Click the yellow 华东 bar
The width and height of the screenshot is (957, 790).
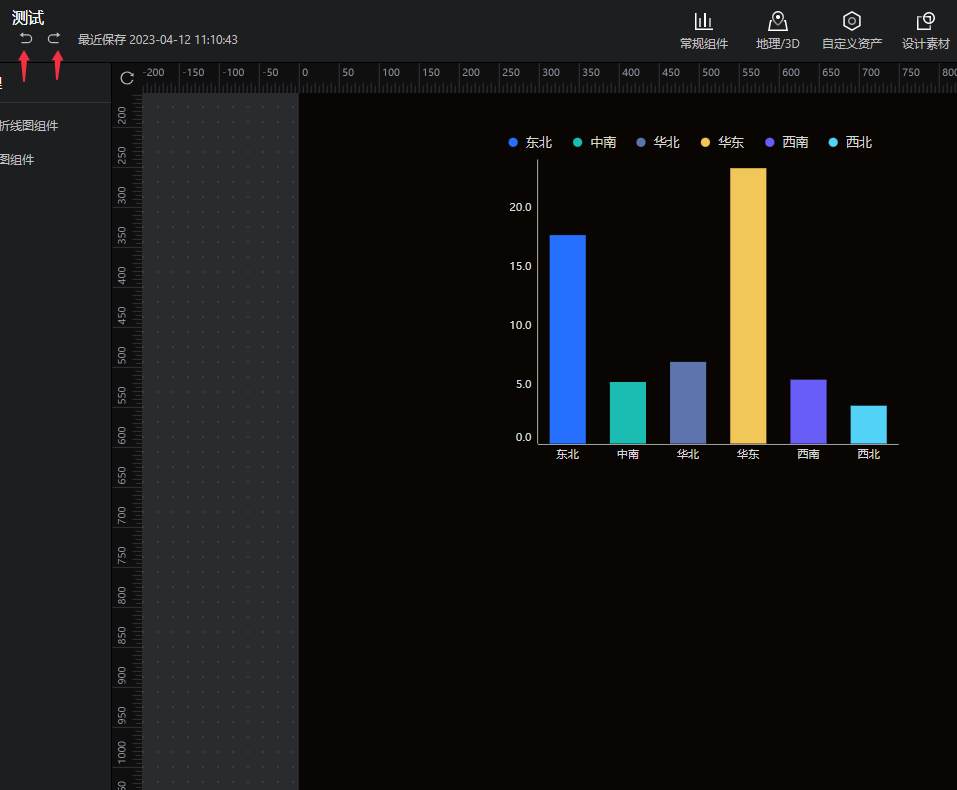point(748,305)
